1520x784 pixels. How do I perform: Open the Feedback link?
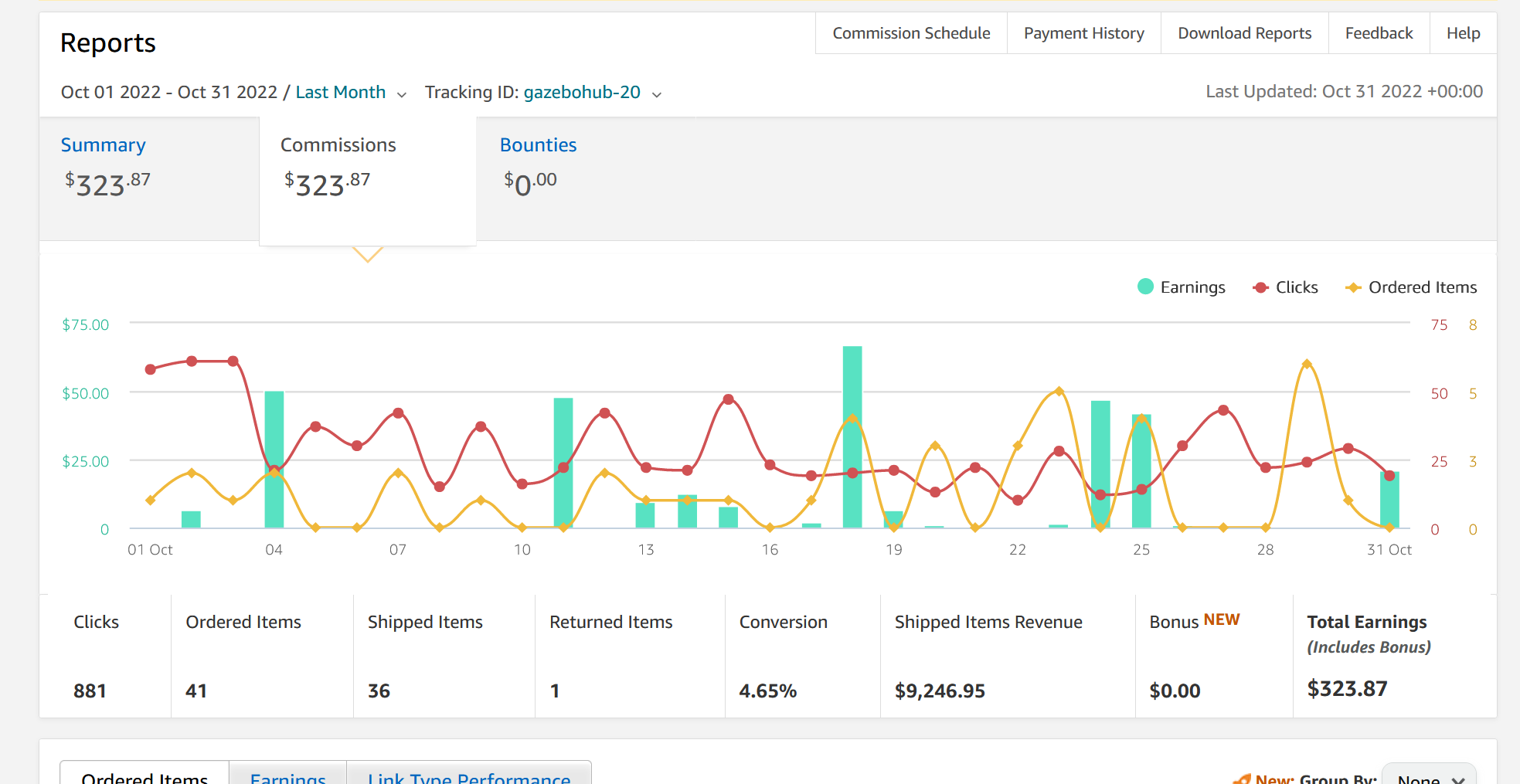(1379, 33)
